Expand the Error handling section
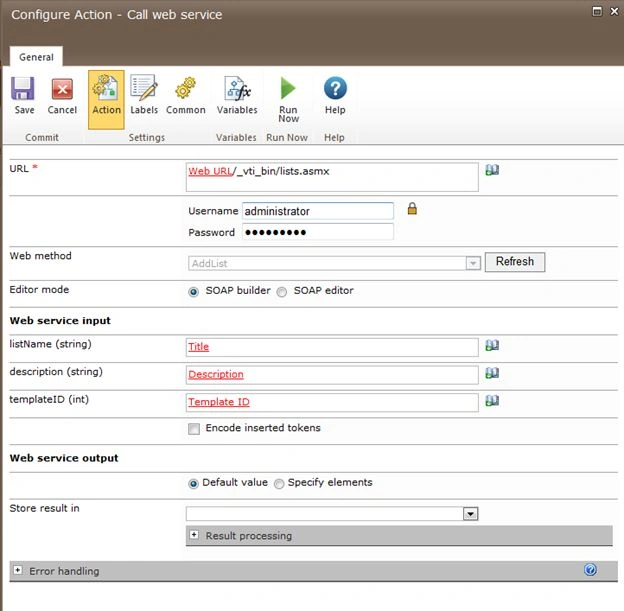 pyautogui.click(x=18, y=570)
